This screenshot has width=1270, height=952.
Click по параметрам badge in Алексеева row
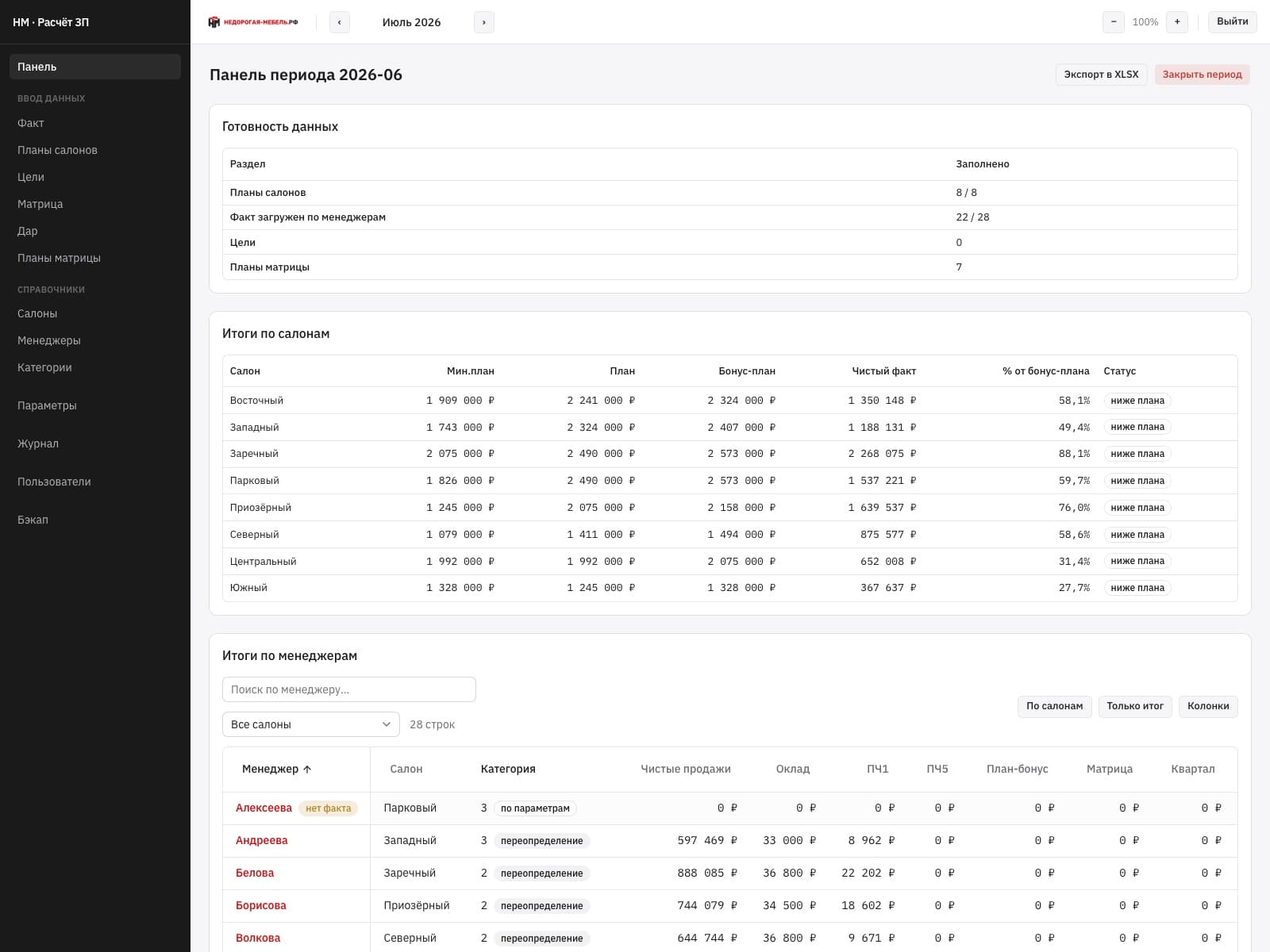tap(535, 808)
